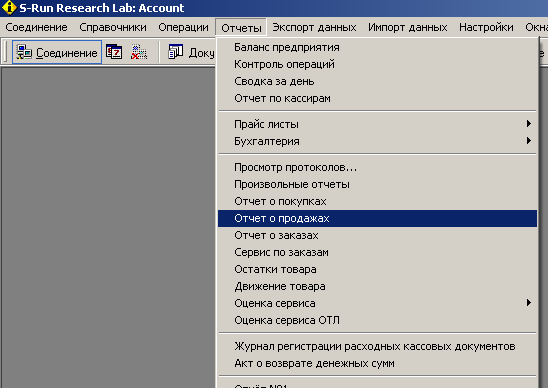548x388 pixels.
Task: Open Остатки товара report
Action: click(377, 270)
